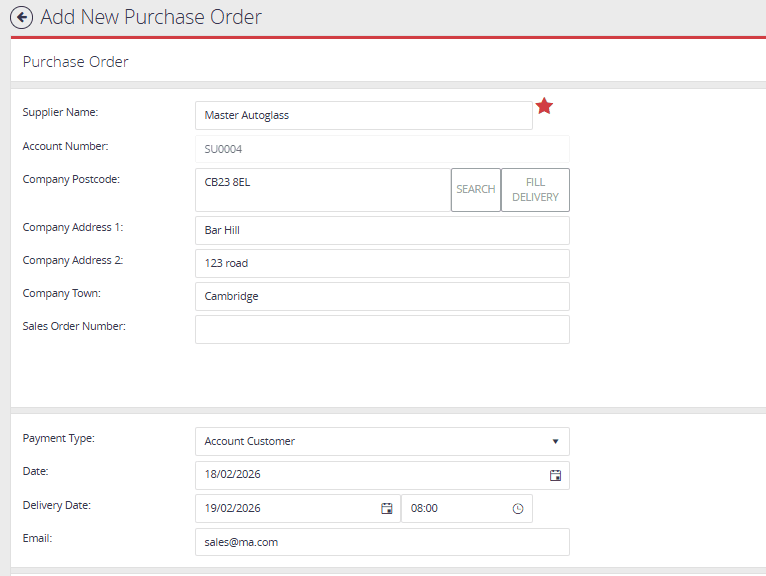766x576 pixels.
Task: Click the Payment Type label
Action: [x=59, y=439]
